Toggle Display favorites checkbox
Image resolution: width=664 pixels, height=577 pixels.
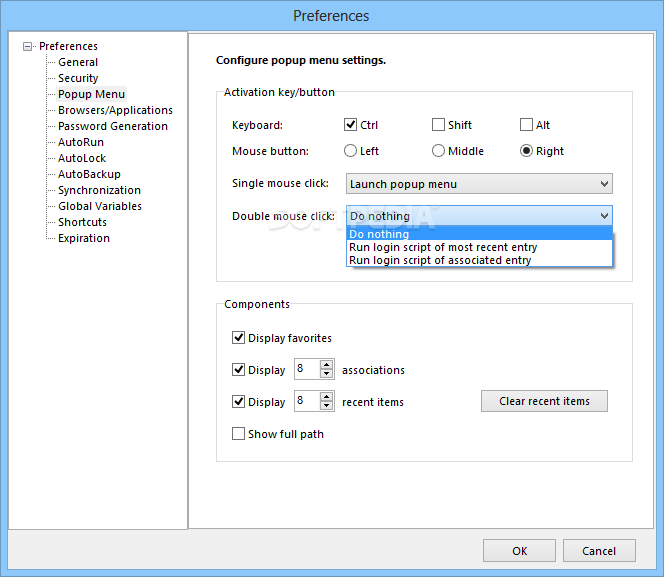click(239, 338)
